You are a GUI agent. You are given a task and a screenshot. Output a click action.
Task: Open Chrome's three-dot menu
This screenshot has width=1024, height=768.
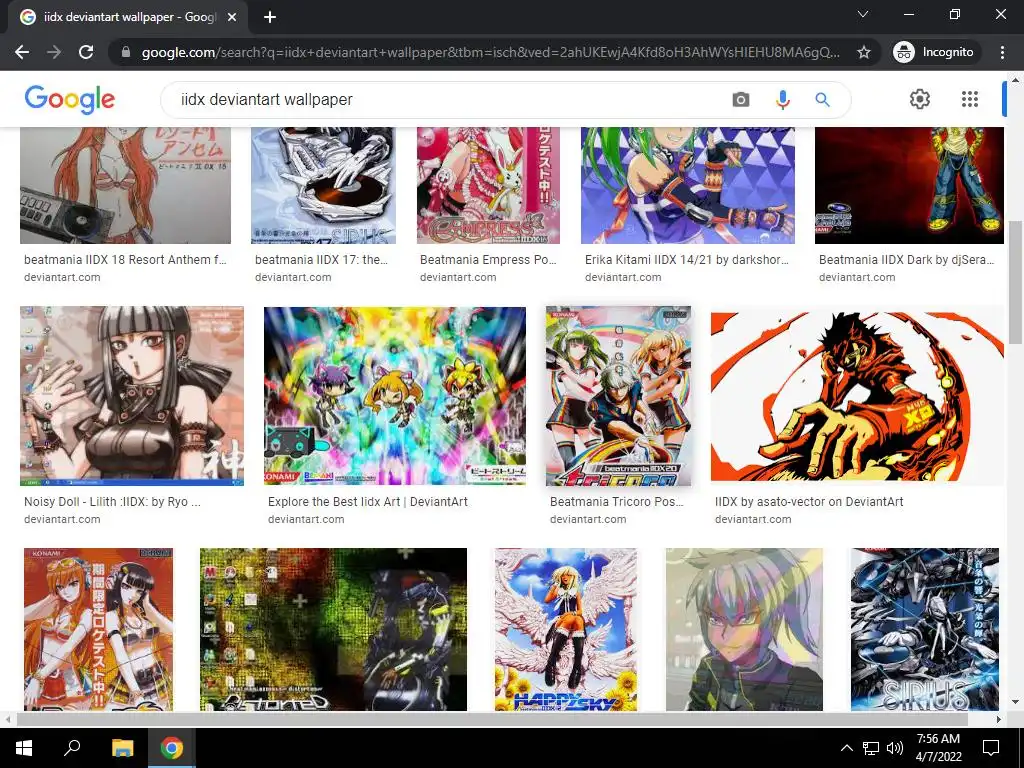(1002, 52)
